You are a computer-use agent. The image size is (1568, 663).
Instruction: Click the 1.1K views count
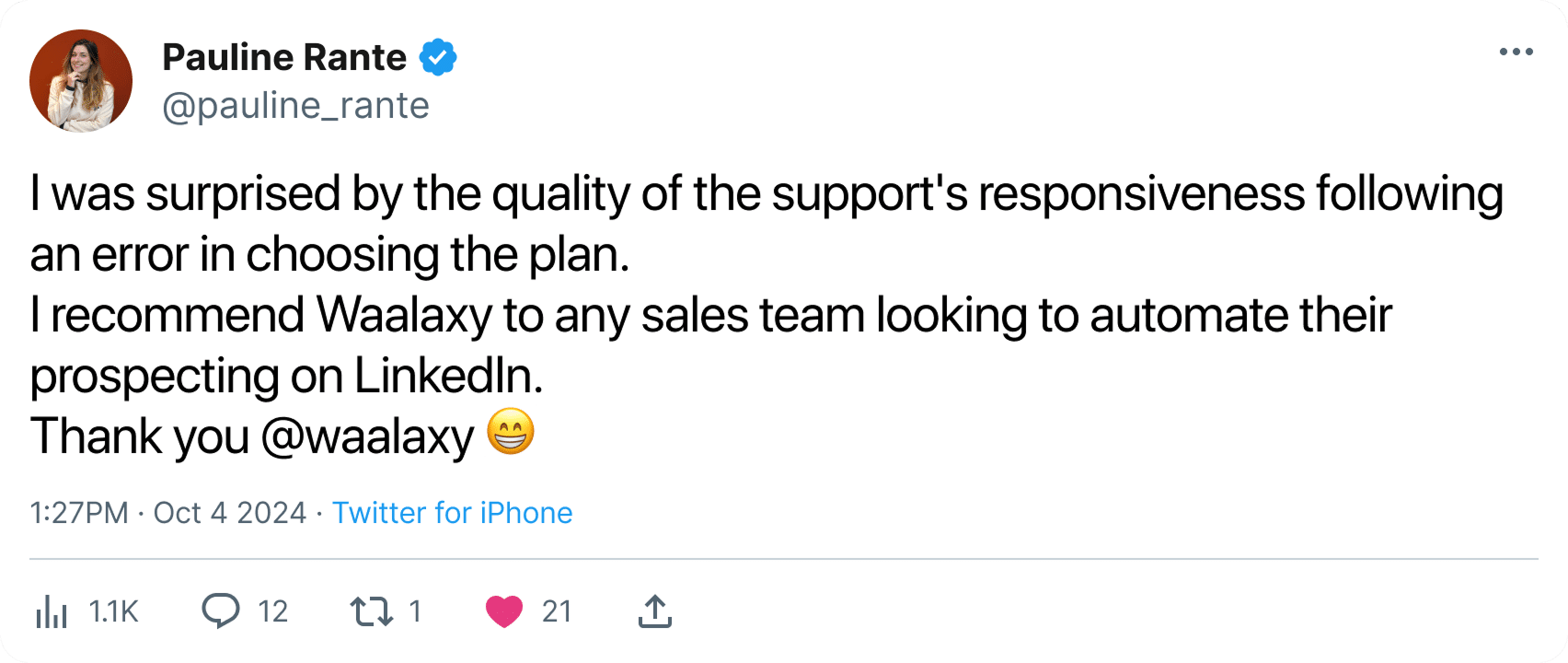(x=112, y=611)
